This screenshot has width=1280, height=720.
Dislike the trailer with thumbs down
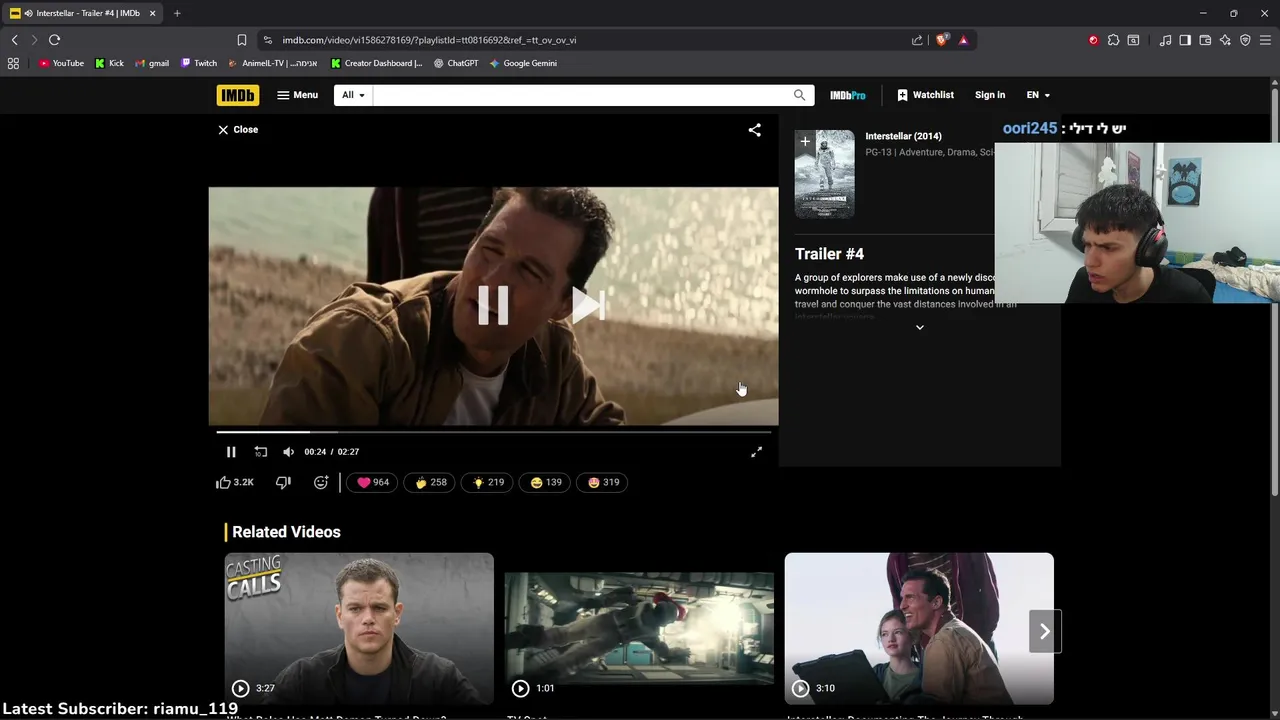(283, 482)
